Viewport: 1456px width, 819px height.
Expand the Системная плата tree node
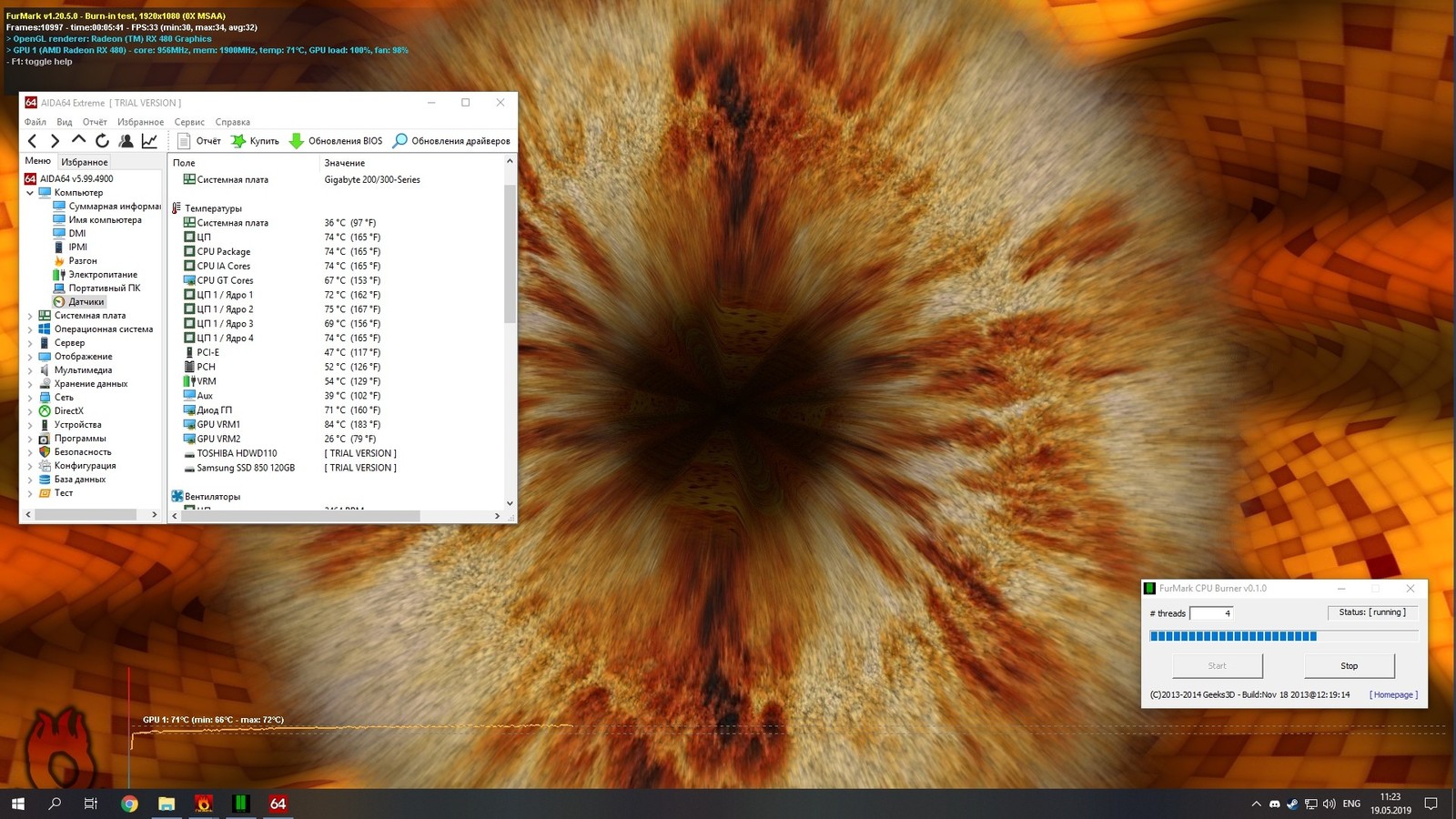(29, 316)
